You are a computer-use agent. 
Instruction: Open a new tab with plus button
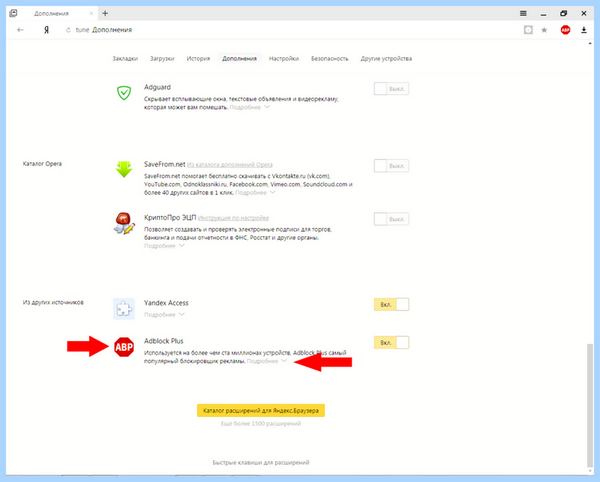[x=105, y=13]
